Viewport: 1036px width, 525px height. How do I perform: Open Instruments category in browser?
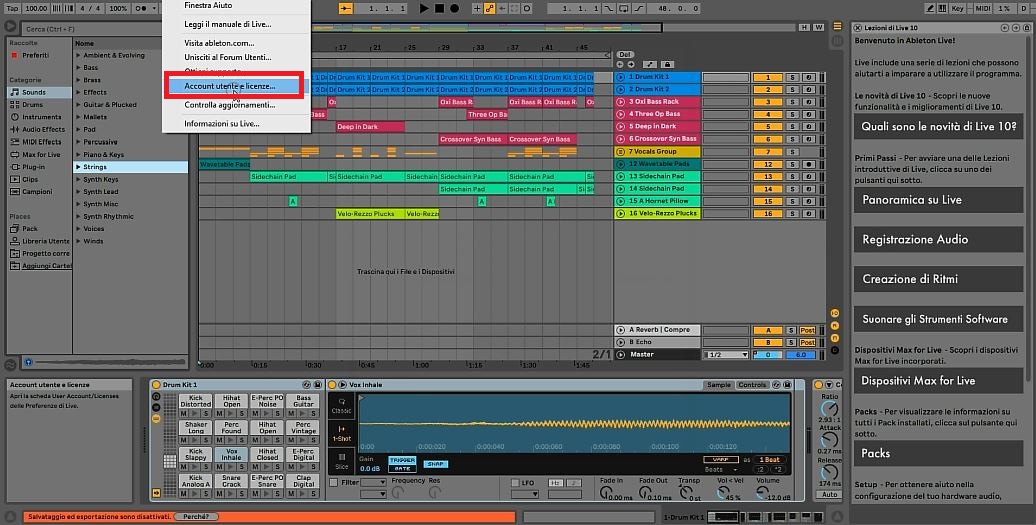pyautogui.click(x=41, y=117)
